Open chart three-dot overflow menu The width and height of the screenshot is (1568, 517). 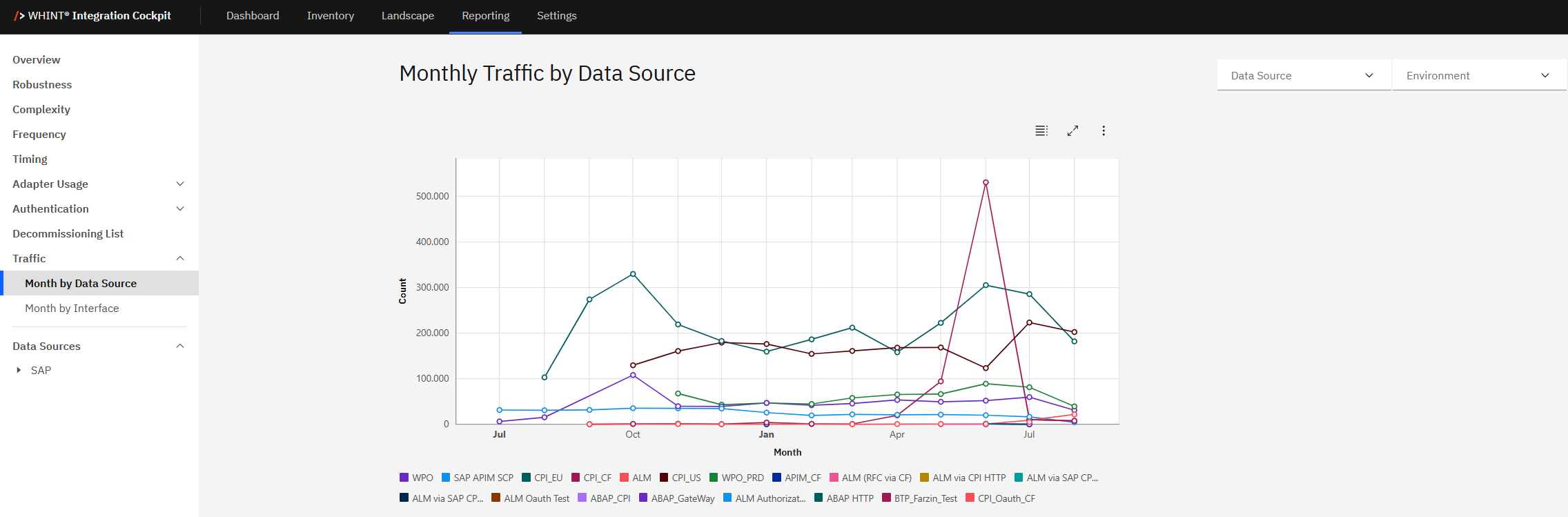pyautogui.click(x=1104, y=131)
